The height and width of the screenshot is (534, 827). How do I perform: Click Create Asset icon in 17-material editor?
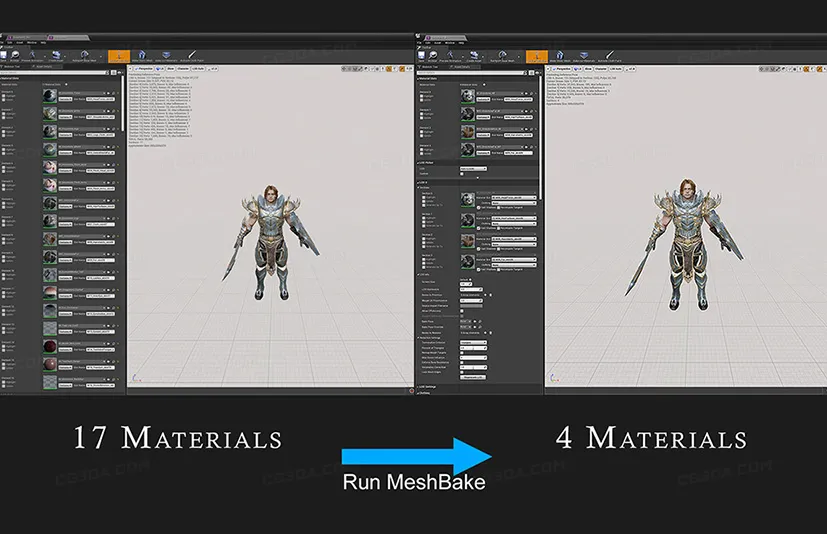[56, 55]
